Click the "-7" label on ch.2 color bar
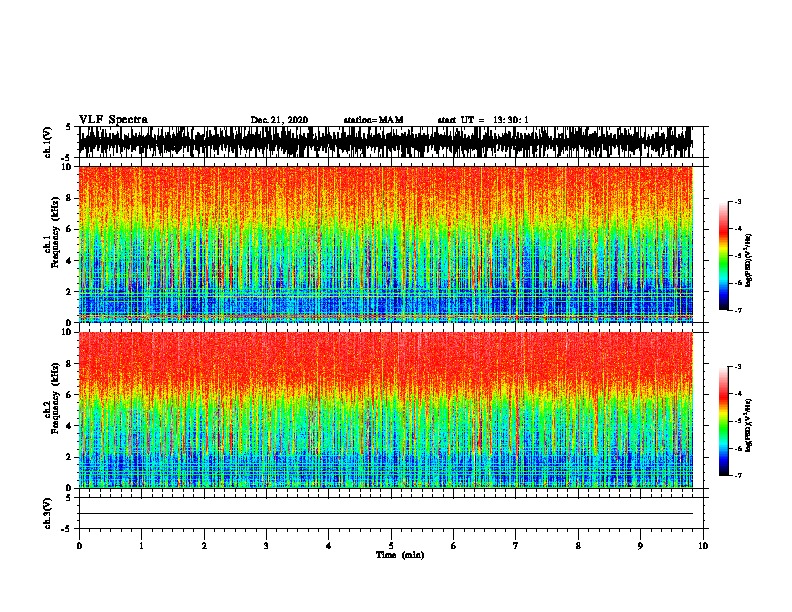792x612 pixels. (737, 475)
